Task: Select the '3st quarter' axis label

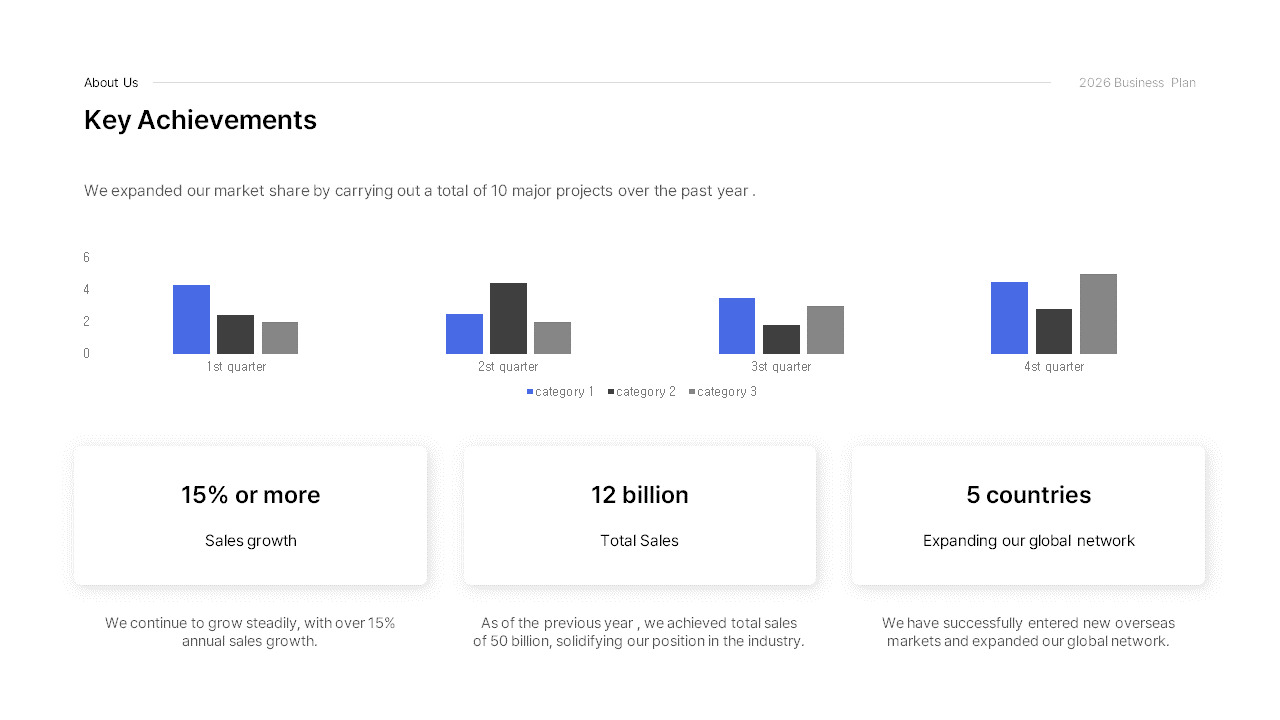Action: (x=781, y=367)
